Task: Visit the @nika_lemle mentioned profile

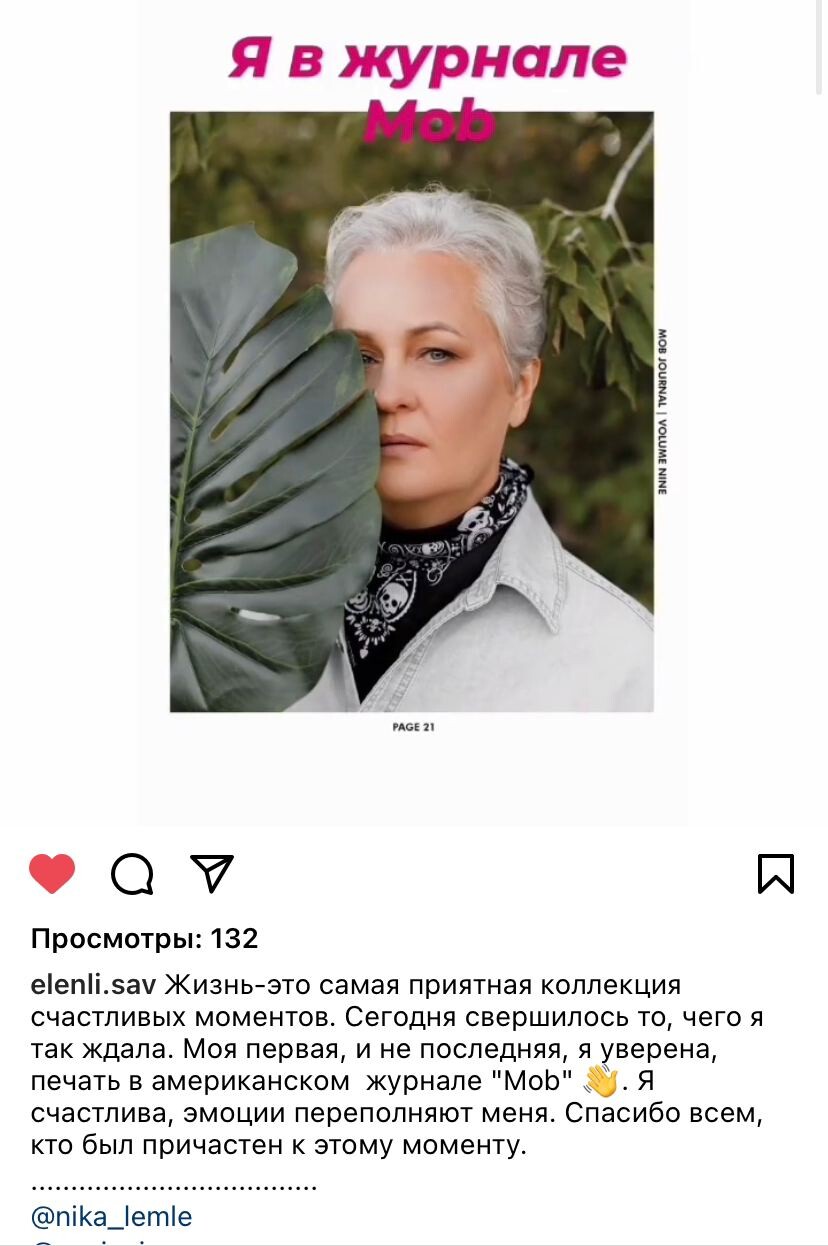Action: [112, 1217]
